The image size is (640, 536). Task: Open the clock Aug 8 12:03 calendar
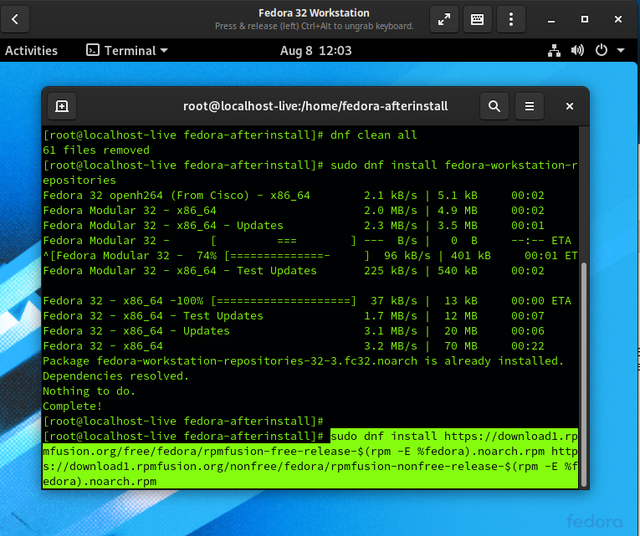click(316, 51)
